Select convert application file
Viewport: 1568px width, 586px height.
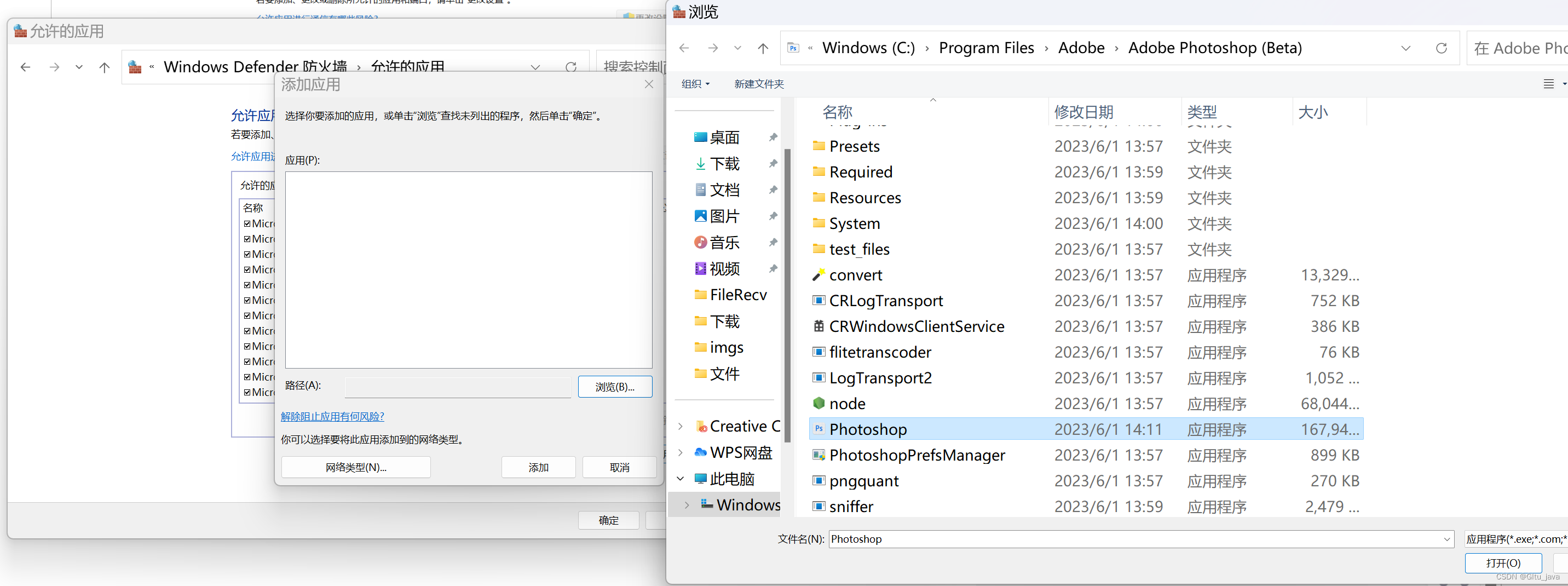click(x=855, y=275)
